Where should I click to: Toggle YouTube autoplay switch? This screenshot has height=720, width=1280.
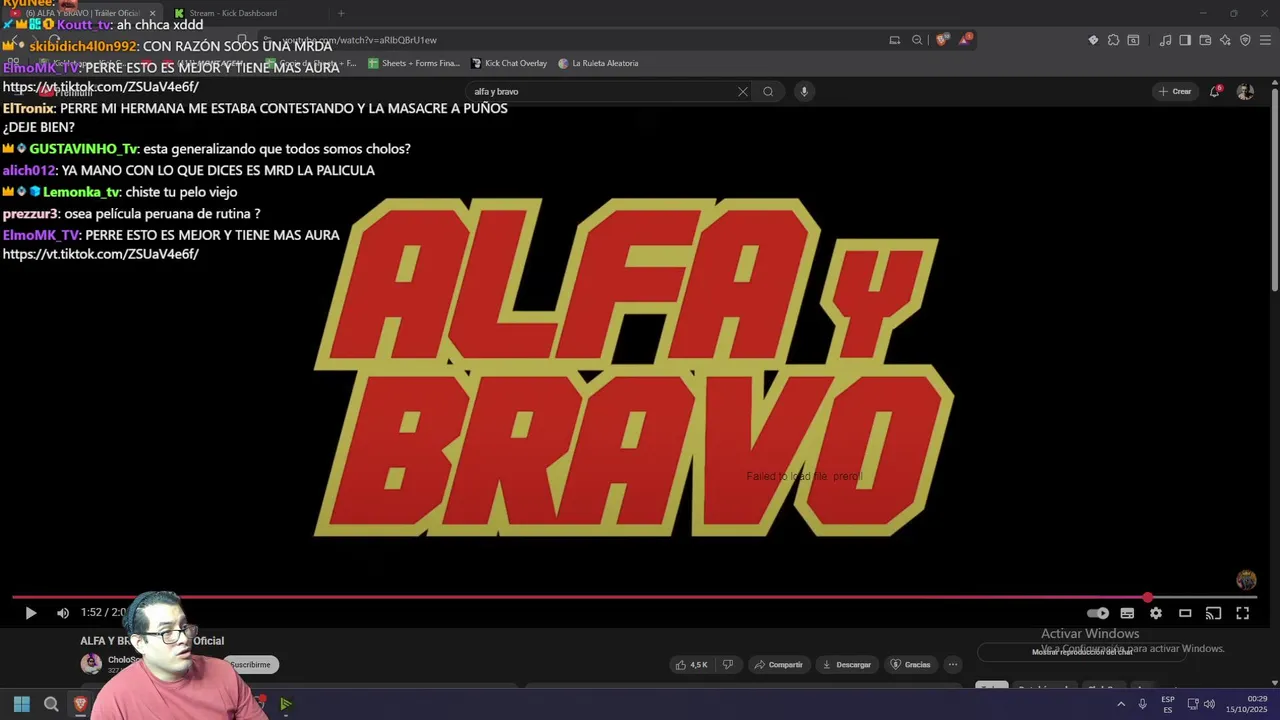click(x=1098, y=613)
